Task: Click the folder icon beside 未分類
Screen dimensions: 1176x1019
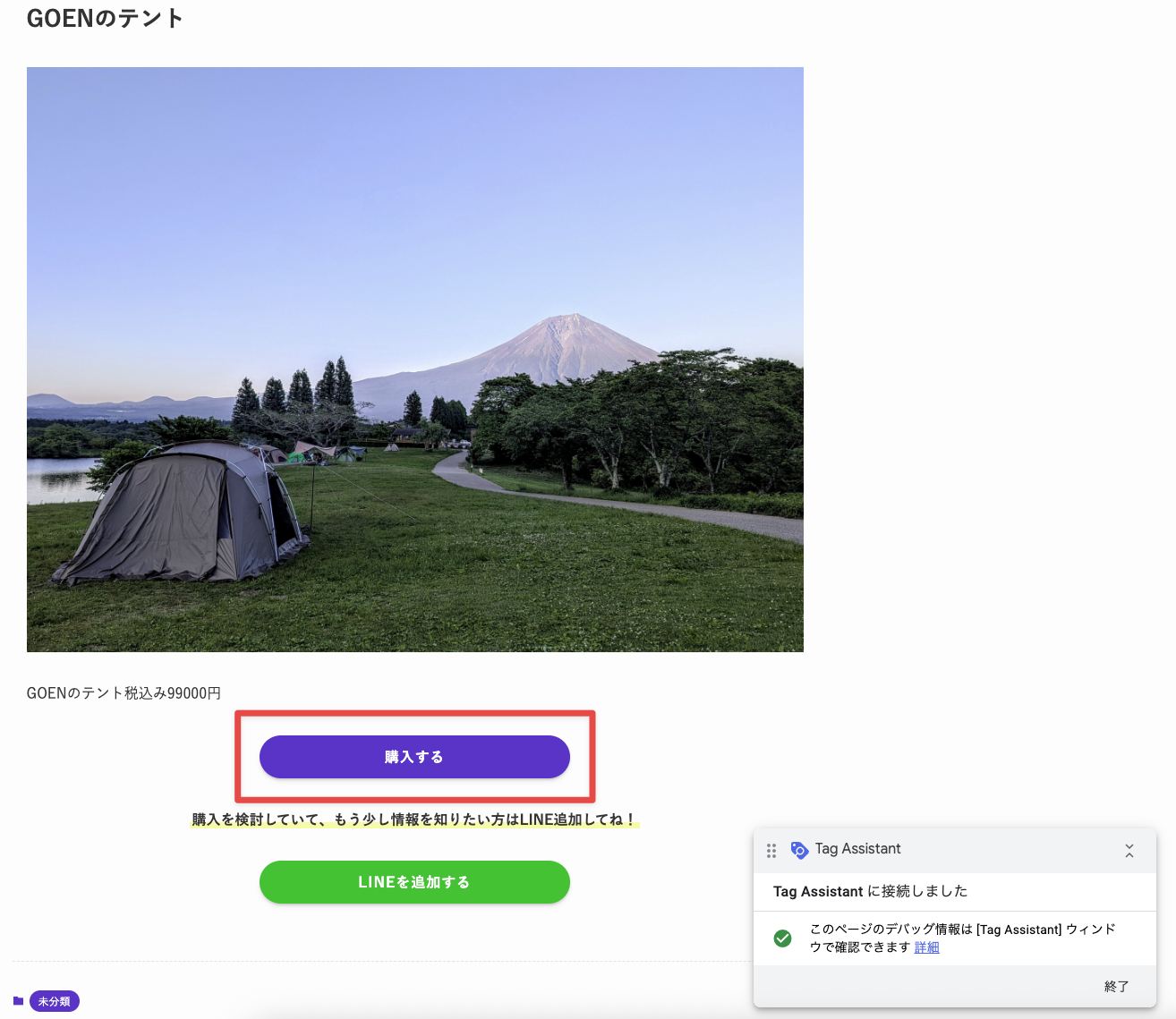Action: (x=18, y=1001)
